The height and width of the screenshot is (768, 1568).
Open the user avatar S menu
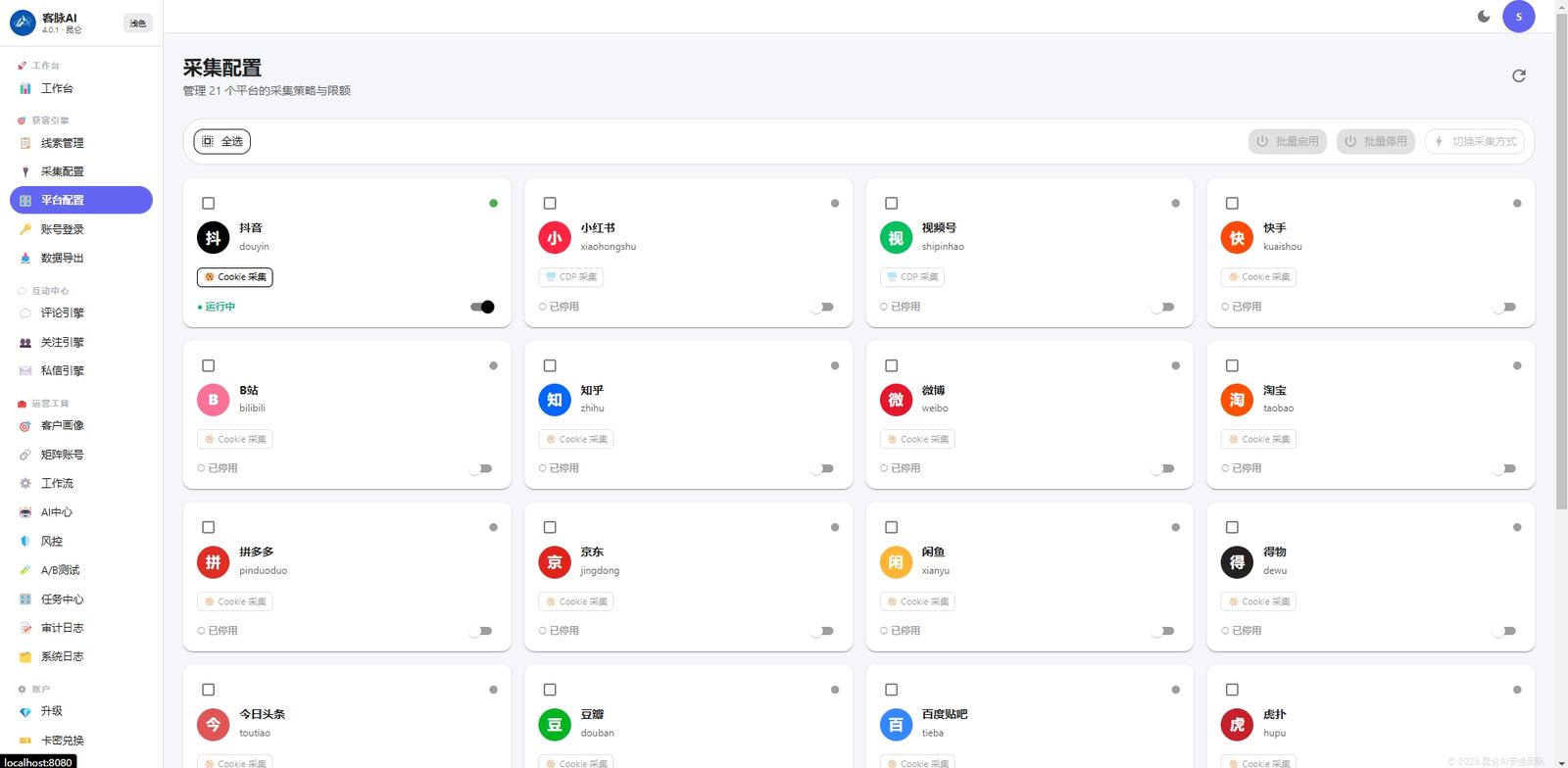1519,17
